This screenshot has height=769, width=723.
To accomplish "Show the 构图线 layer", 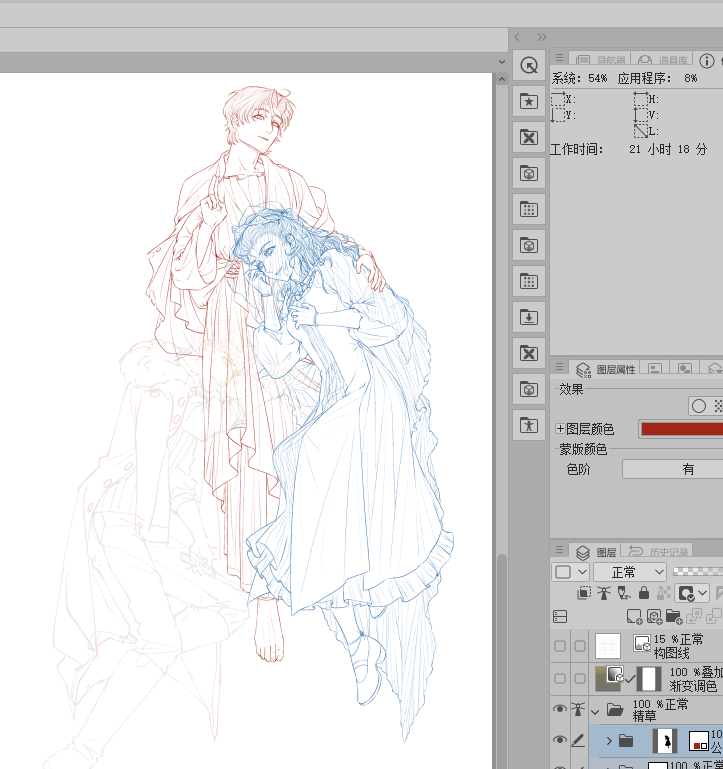I will pyautogui.click(x=560, y=645).
